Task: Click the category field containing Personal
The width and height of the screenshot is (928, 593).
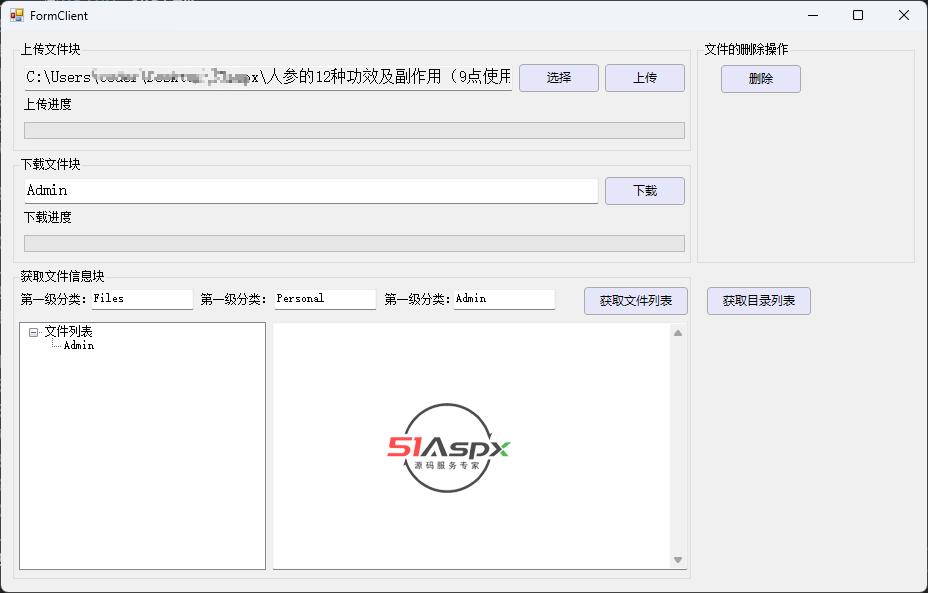Action: [325, 299]
